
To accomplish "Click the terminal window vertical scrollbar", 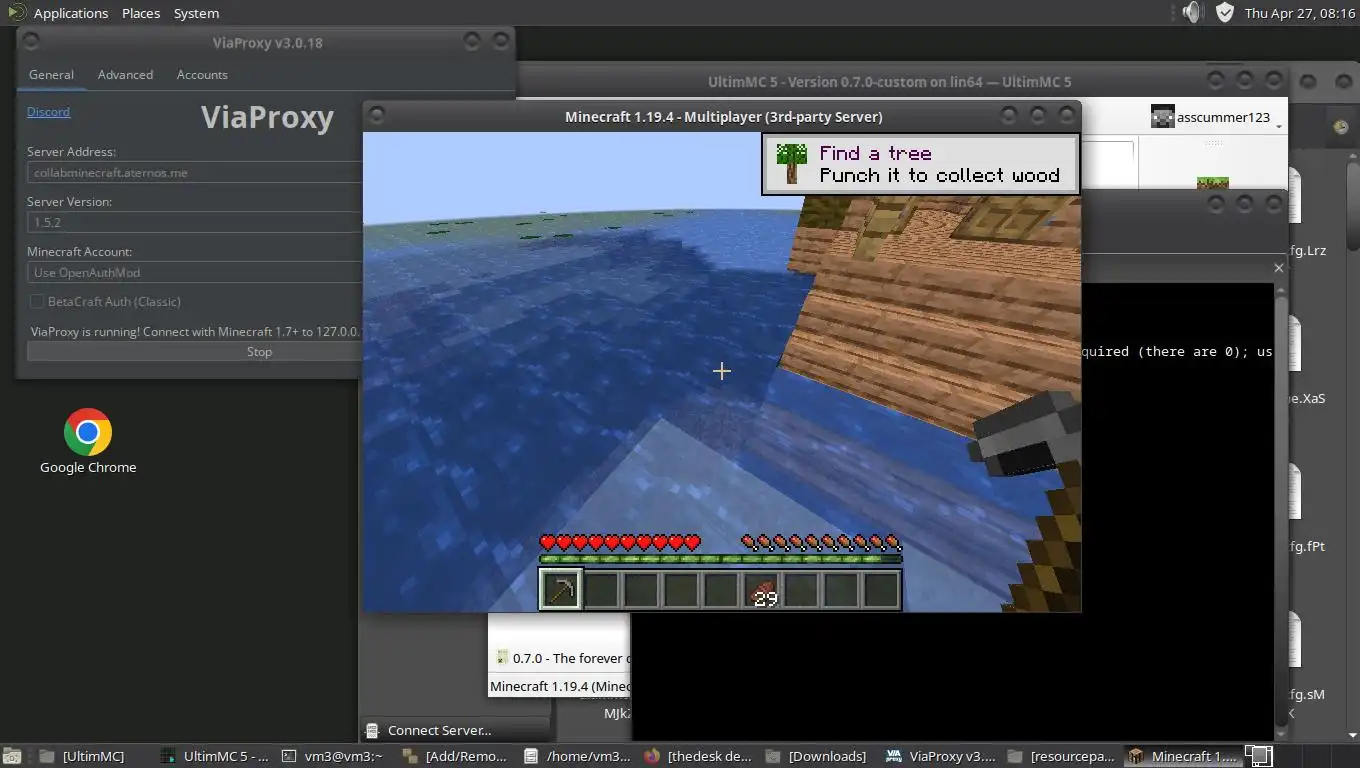I will click(x=1282, y=510).
